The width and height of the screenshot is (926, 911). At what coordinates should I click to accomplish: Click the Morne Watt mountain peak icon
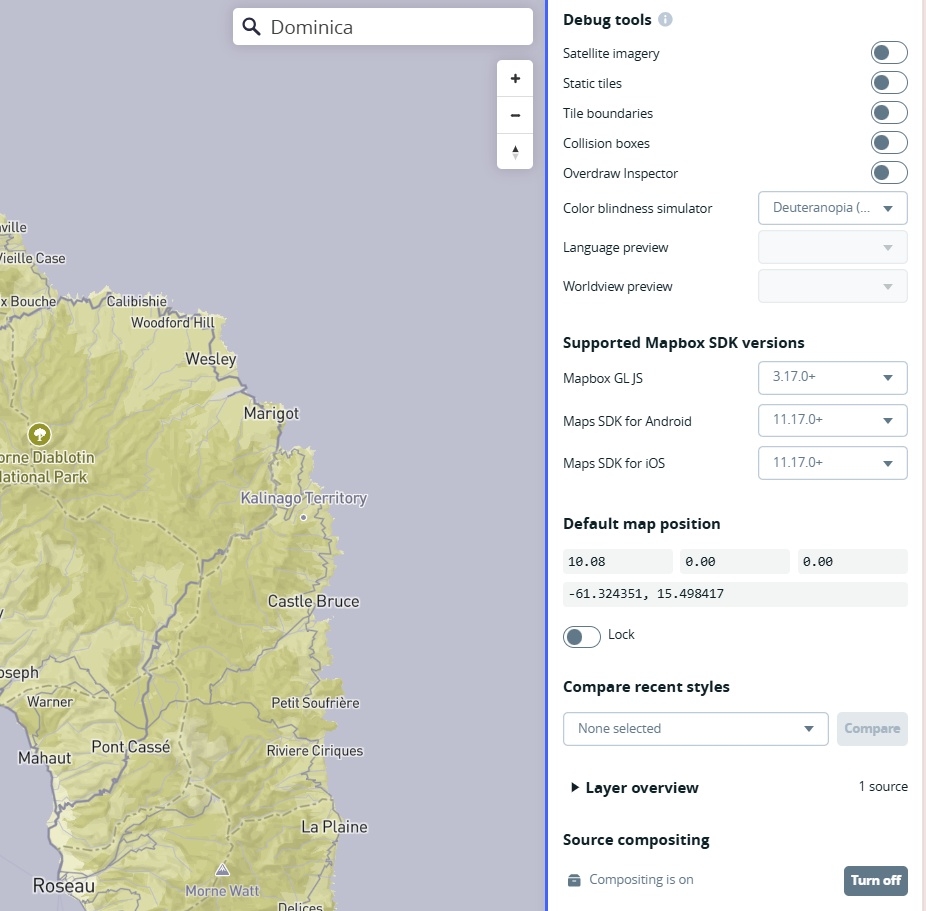[x=222, y=870]
